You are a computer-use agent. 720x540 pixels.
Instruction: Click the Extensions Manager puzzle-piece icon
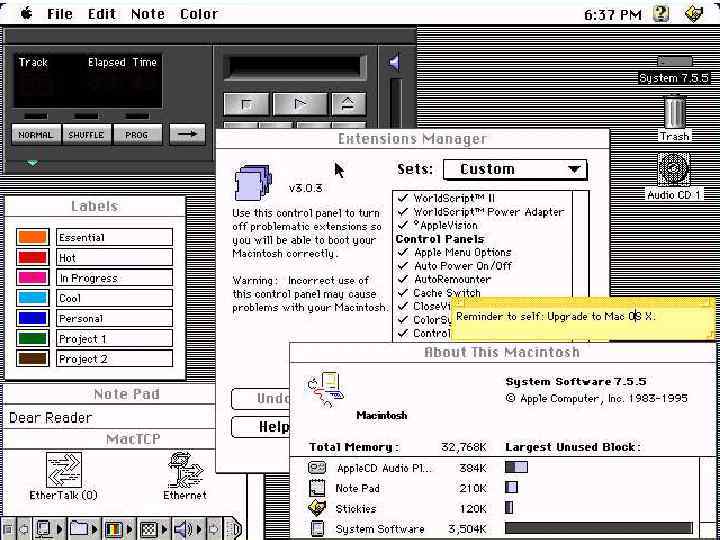pos(253,182)
